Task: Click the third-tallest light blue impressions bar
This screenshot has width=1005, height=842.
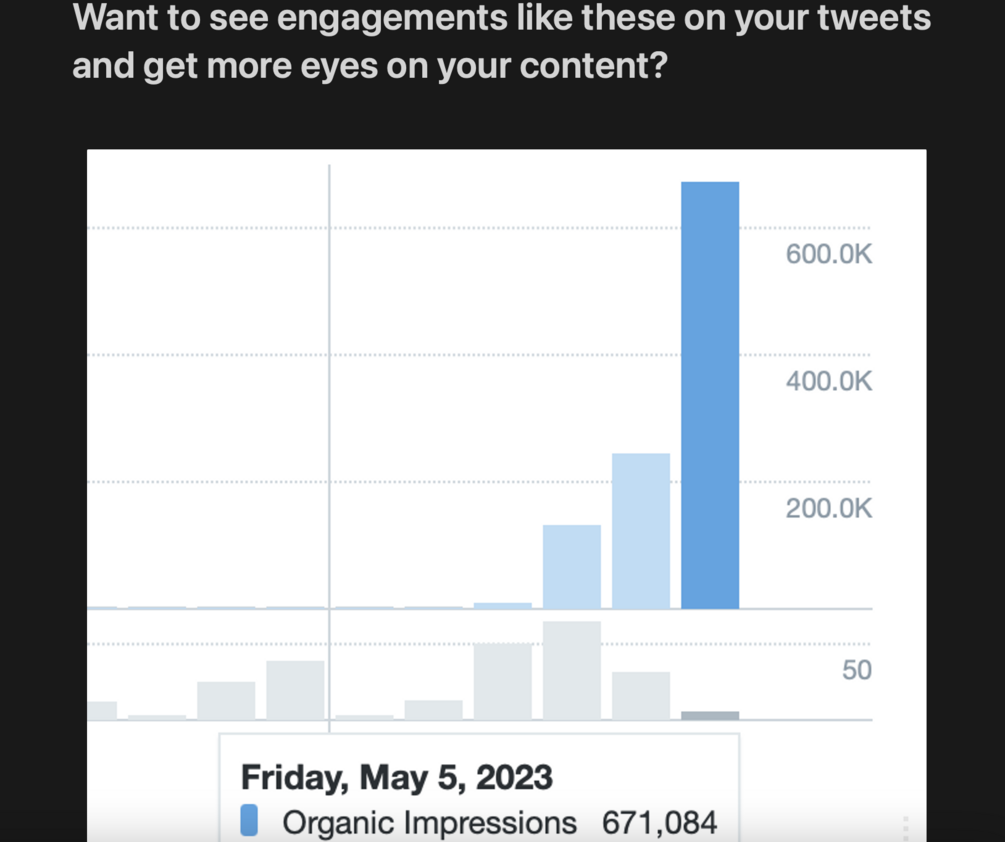Action: pos(572,566)
